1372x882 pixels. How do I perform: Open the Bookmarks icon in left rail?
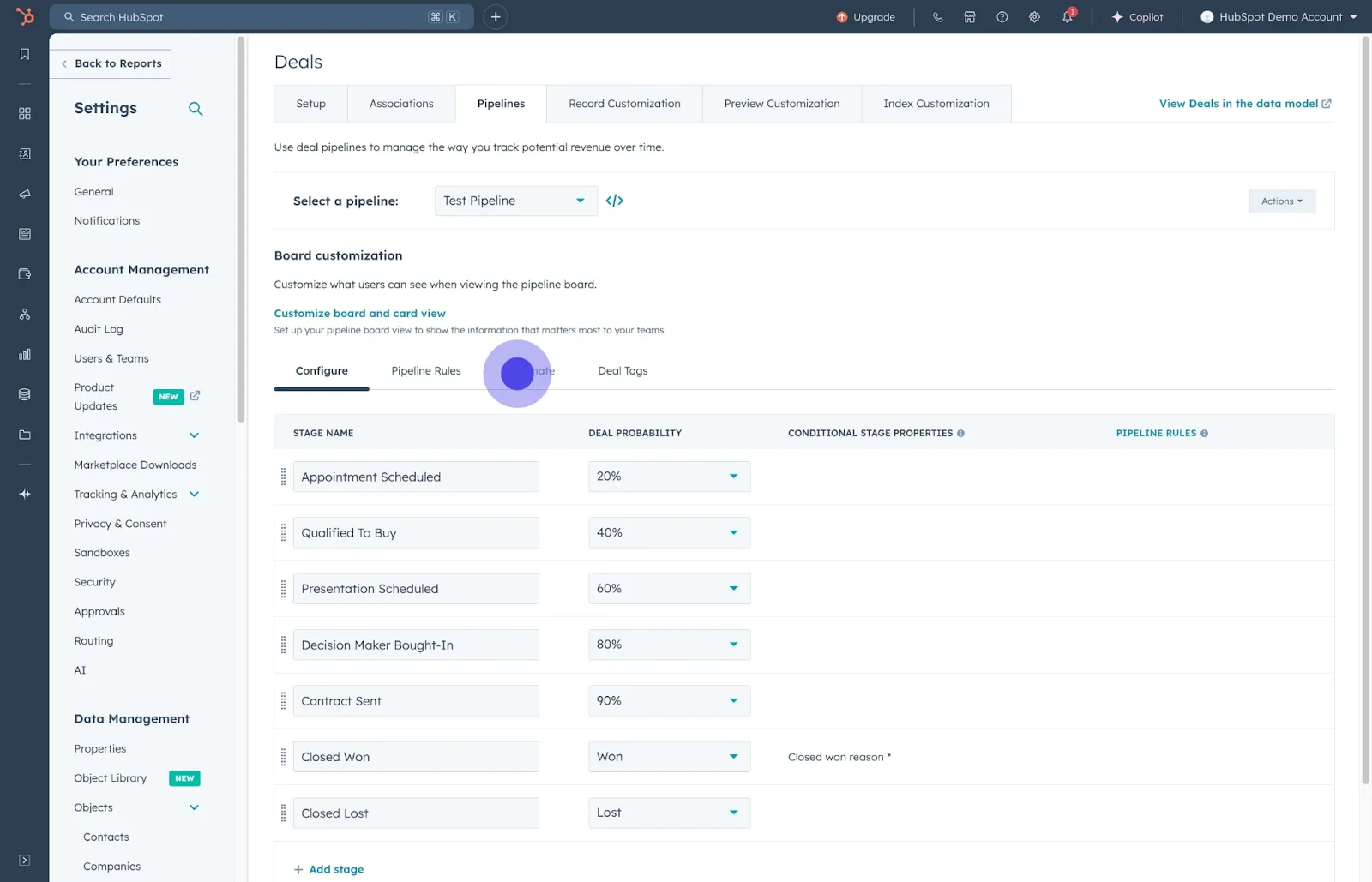click(25, 54)
